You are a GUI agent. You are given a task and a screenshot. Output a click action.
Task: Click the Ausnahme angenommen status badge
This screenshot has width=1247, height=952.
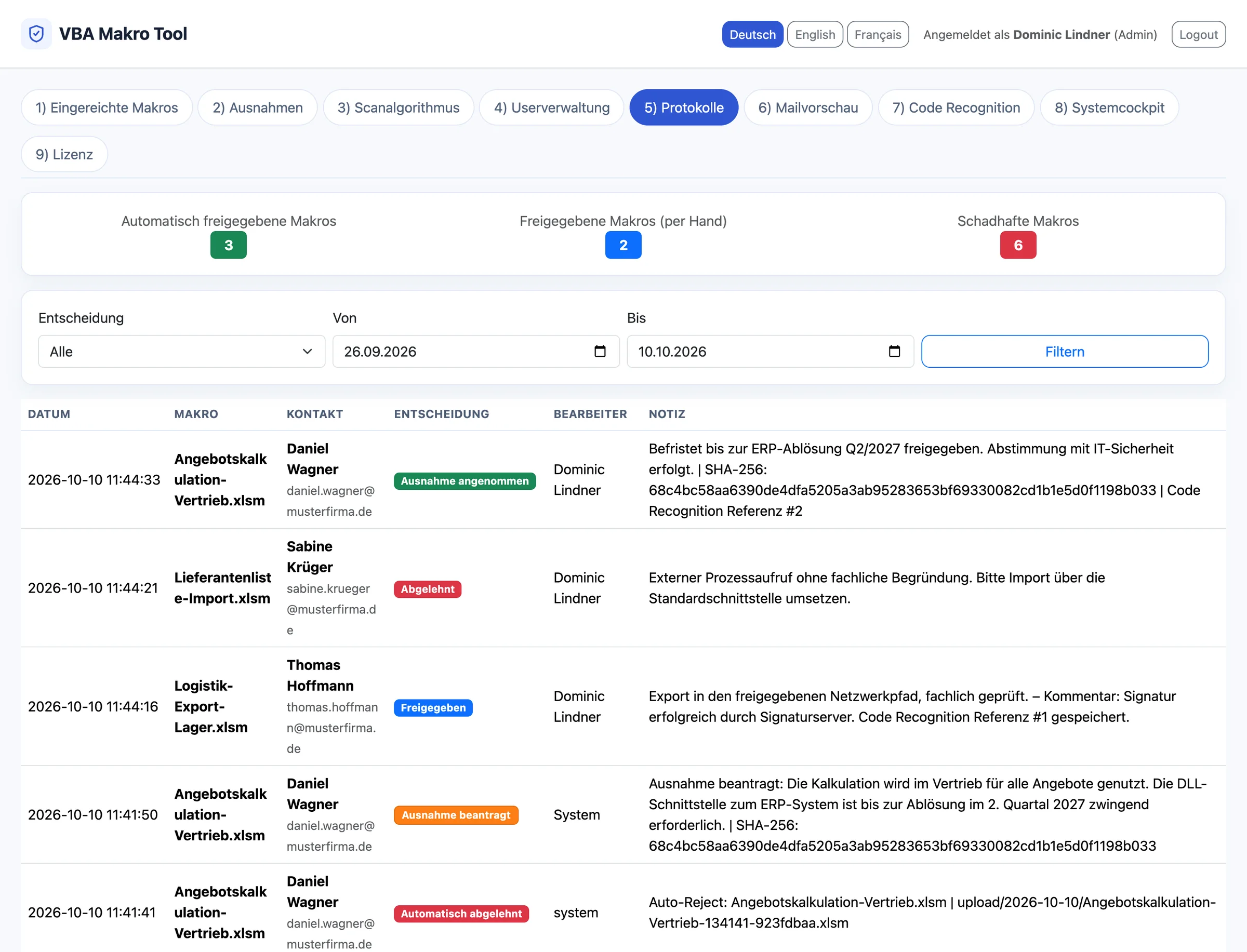(x=465, y=481)
